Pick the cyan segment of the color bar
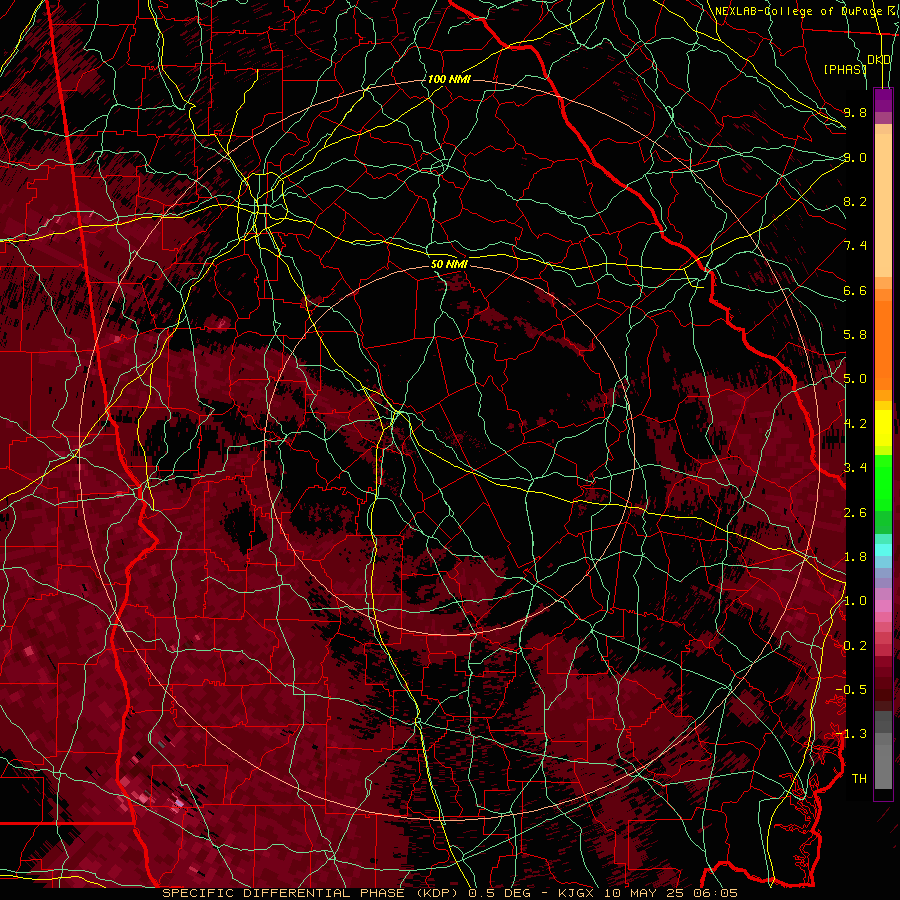This screenshot has height=900, width=900. click(883, 550)
